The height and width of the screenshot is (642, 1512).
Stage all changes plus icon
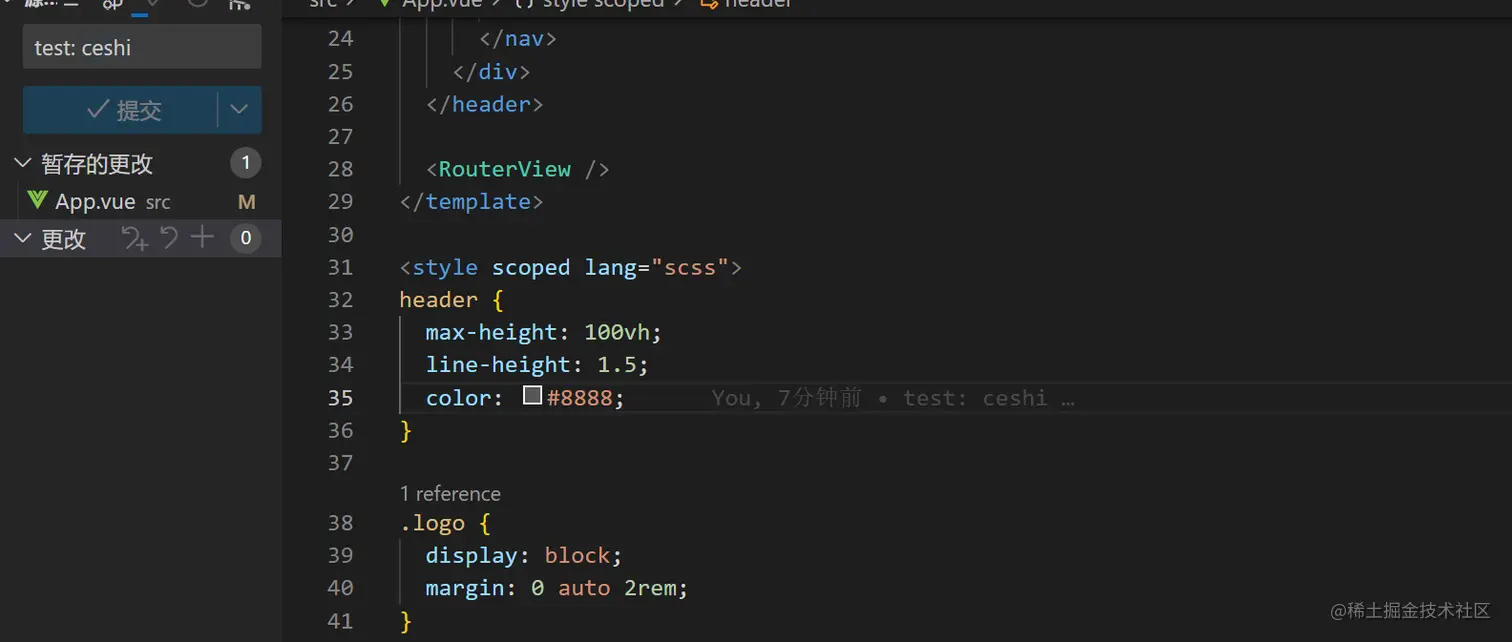point(203,237)
